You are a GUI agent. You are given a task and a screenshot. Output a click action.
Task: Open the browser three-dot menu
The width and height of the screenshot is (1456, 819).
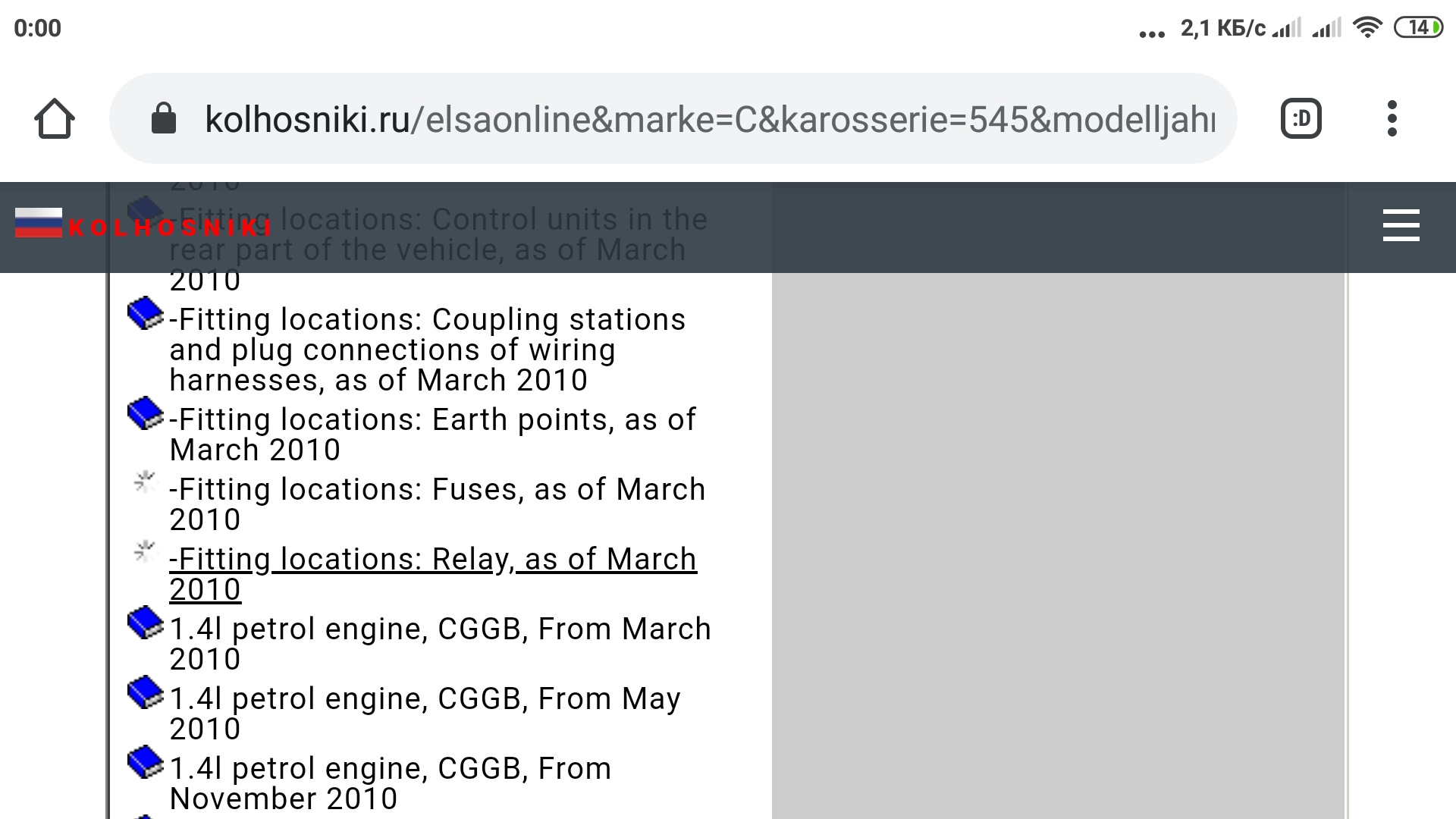point(1392,119)
